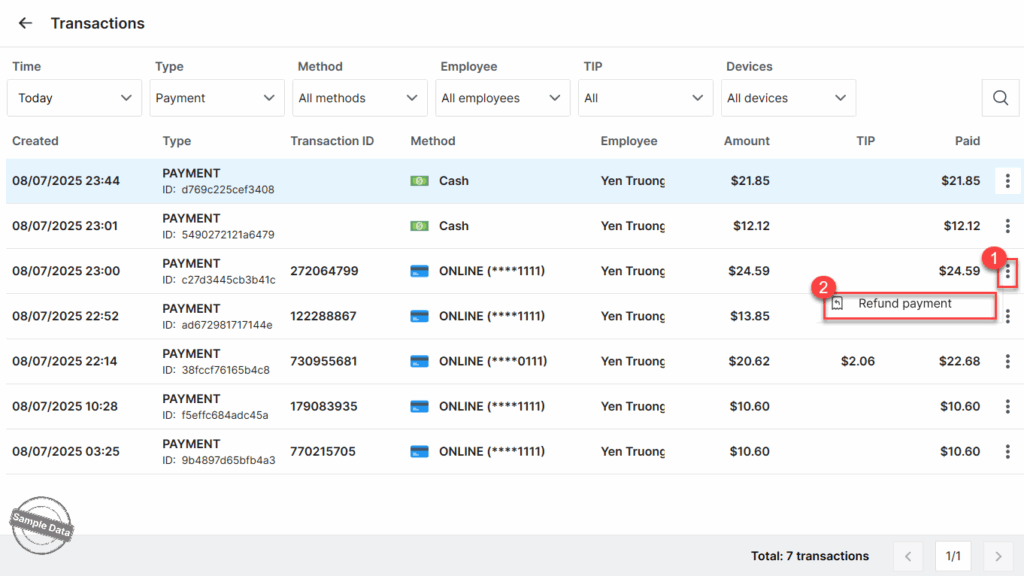Open the options menu for the $24.59 payment
The height and width of the screenshot is (576, 1024).
(x=1008, y=272)
